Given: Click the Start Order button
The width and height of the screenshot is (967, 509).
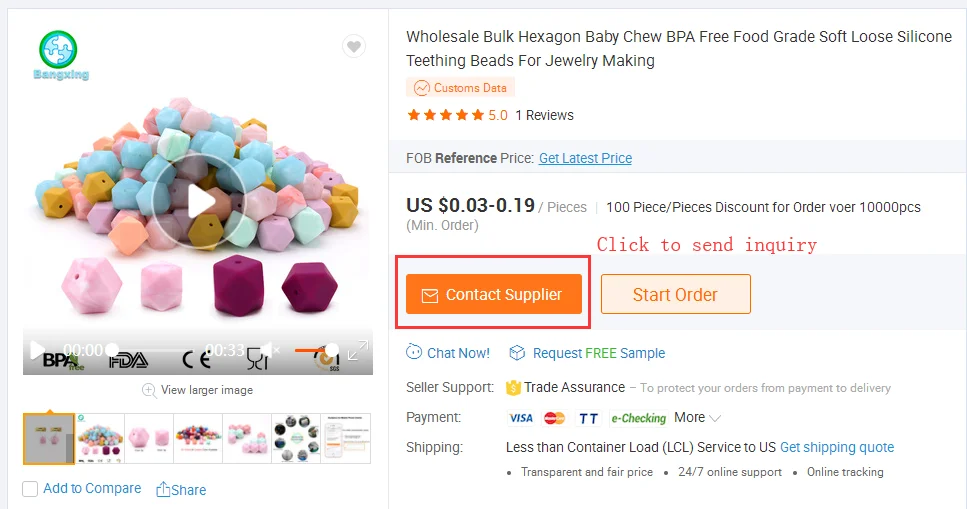Looking at the screenshot, I should [675, 295].
